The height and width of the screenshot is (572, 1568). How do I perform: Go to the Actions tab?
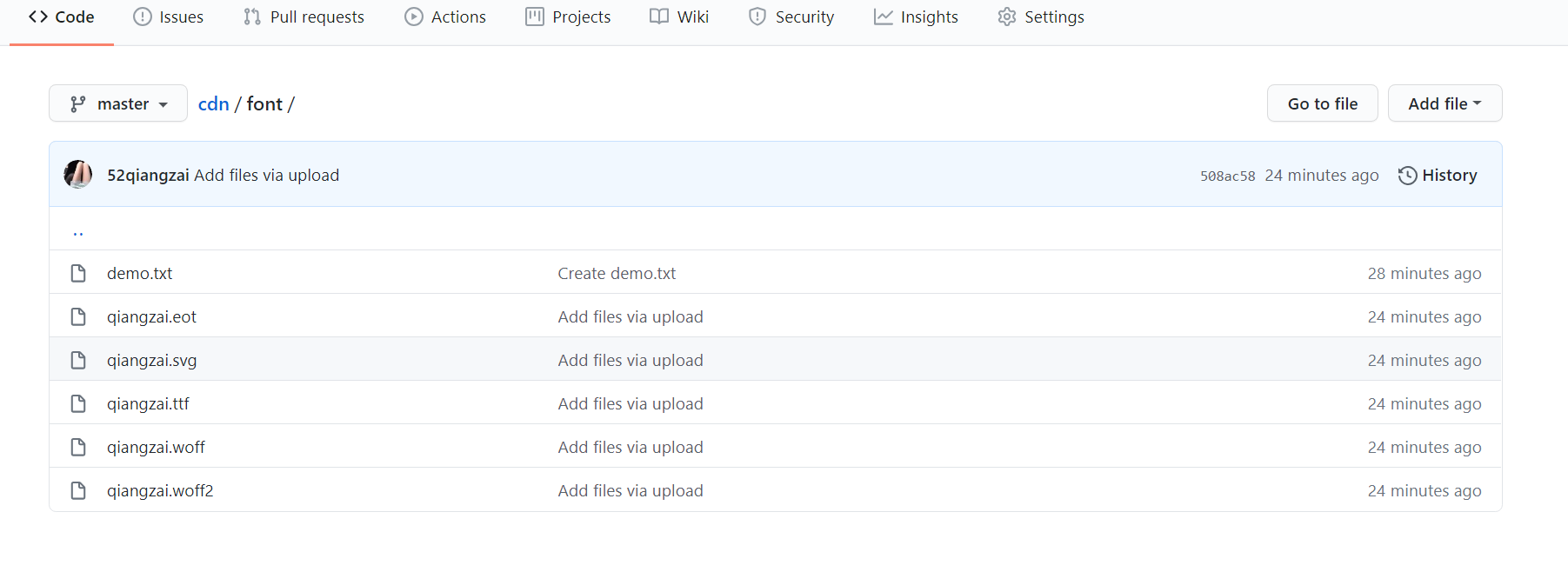coord(445,17)
